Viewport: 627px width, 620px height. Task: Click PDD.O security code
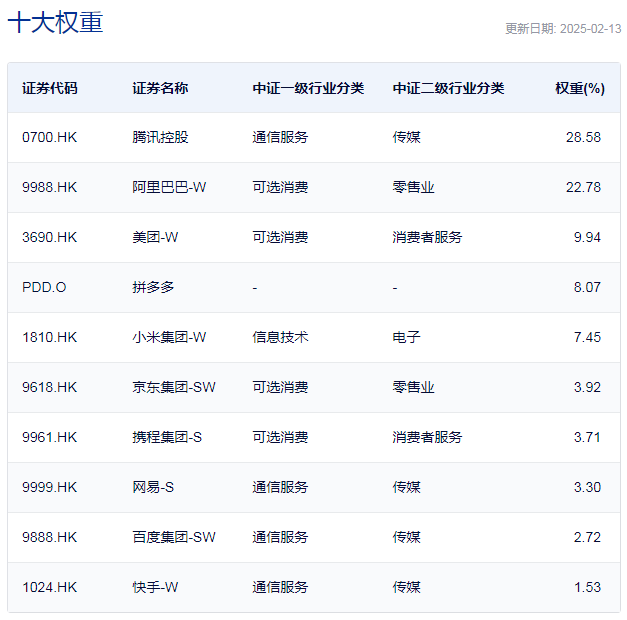tap(44, 287)
